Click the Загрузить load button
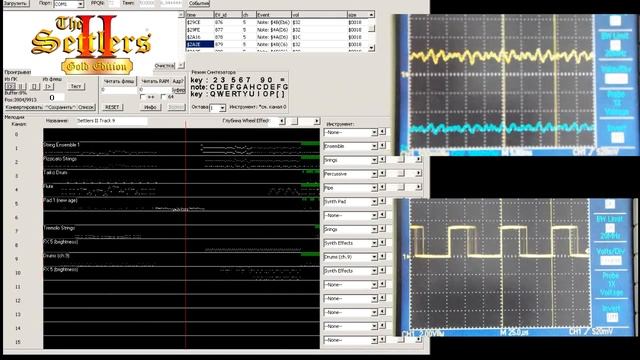This screenshot has width=640, height=360. [x=16, y=3]
